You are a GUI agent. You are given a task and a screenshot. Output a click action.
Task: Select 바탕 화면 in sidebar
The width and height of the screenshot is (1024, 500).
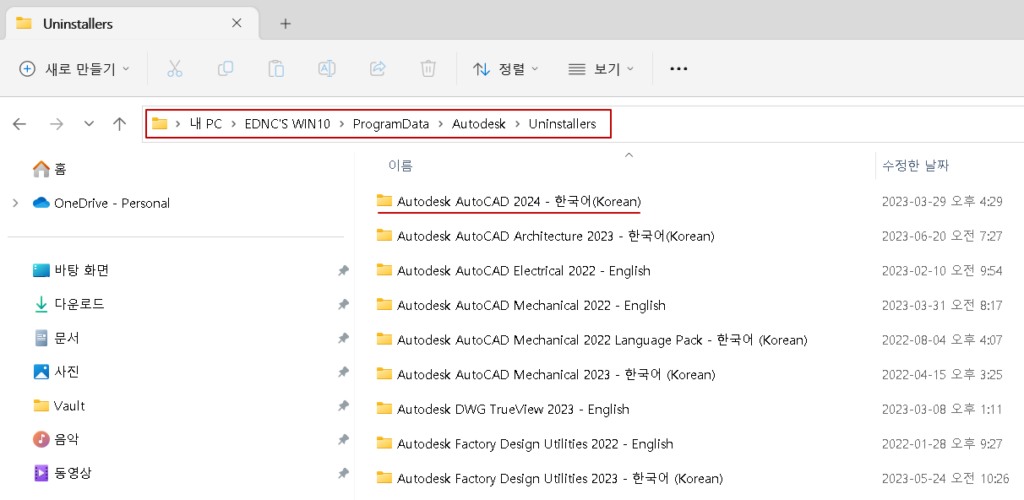[71, 270]
